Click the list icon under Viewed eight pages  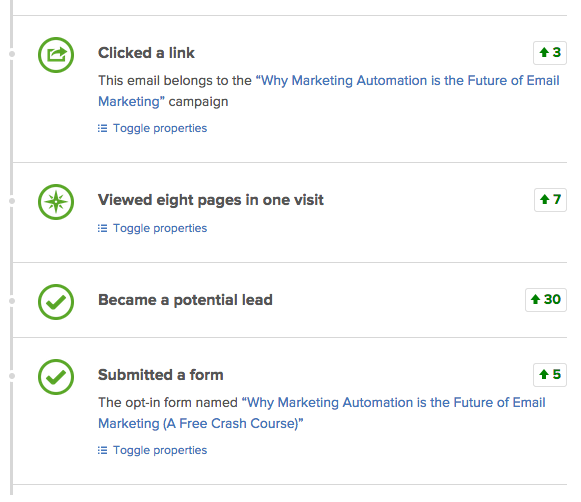[x=102, y=228]
